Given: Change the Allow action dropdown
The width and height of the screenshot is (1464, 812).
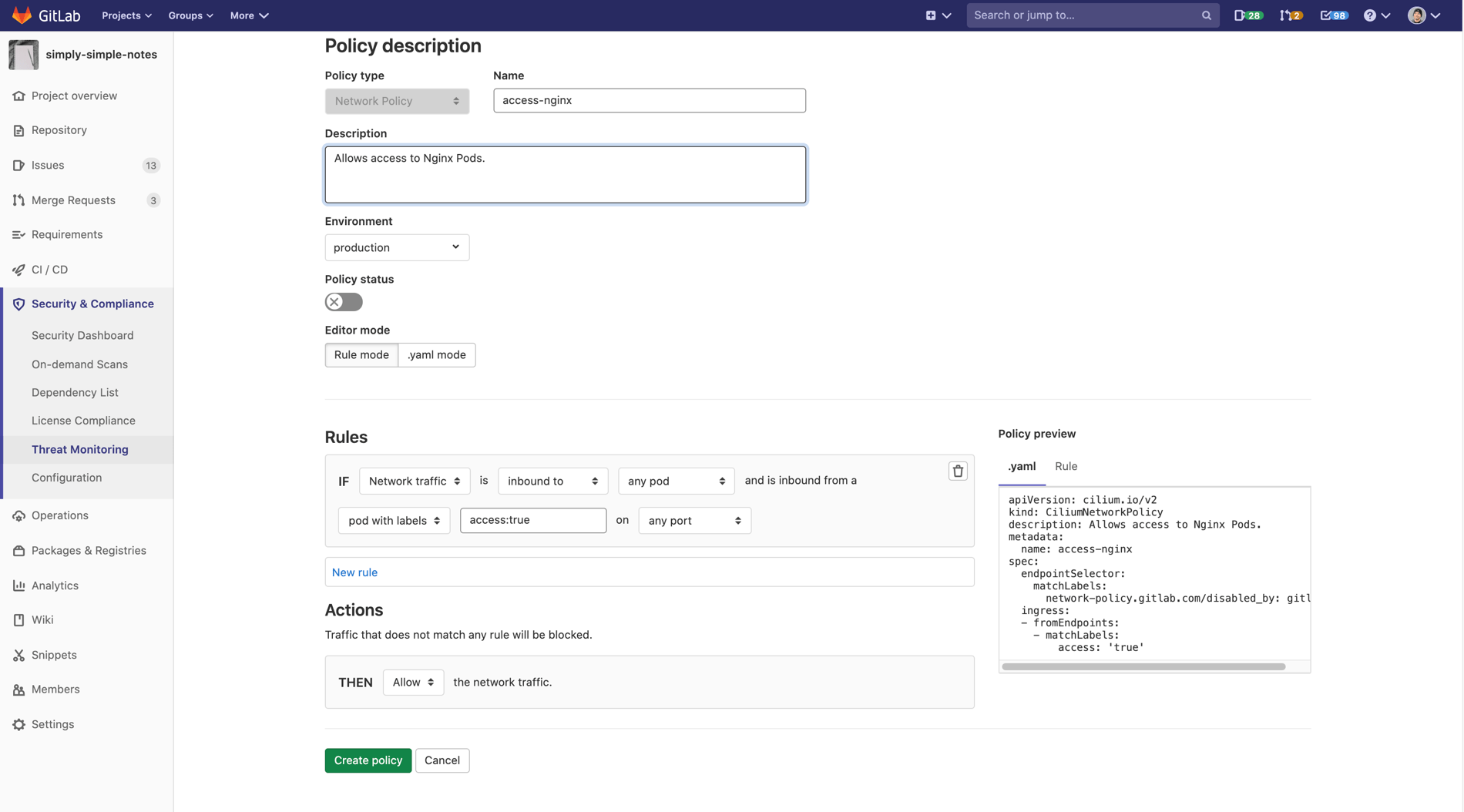Looking at the screenshot, I should click(x=413, y=682).
